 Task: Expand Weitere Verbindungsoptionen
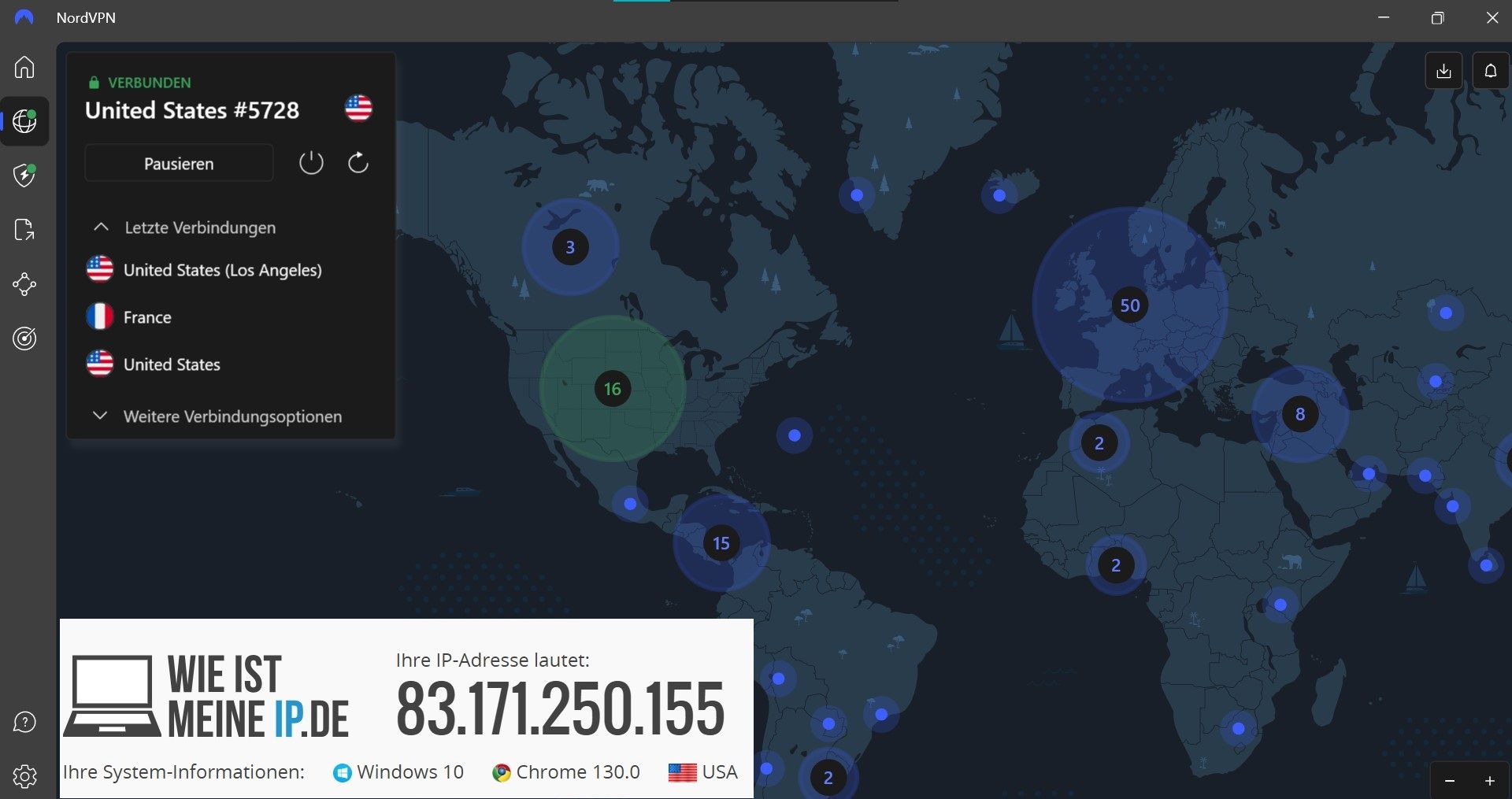[x=218, y=416]
